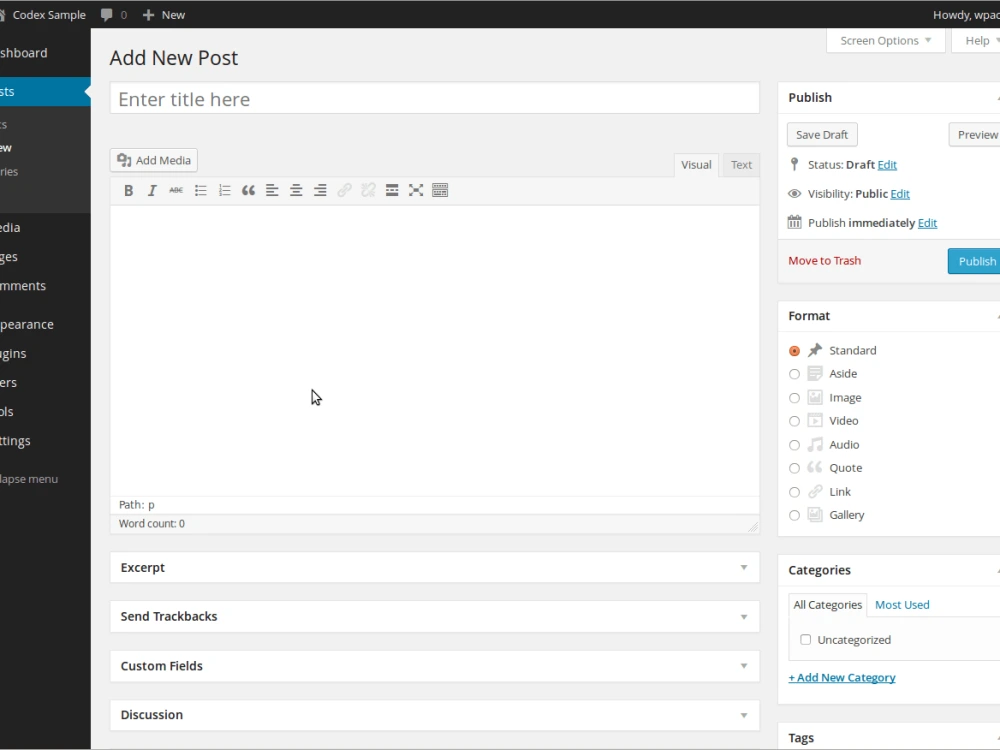Select the Aside post format
This screenshot has width=1000, height=750.
tap(794, 374)
